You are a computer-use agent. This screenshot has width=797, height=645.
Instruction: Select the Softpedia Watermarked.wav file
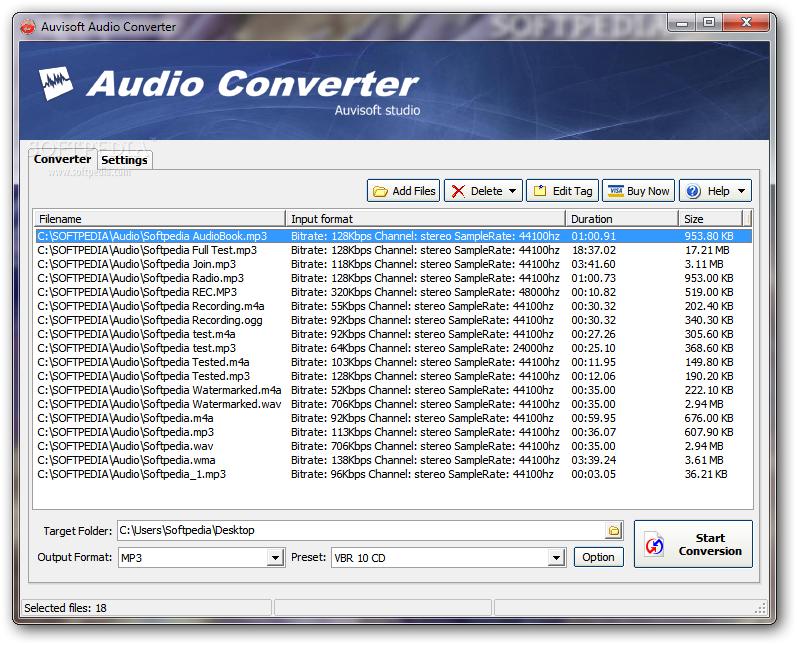[x=159, y=404]
